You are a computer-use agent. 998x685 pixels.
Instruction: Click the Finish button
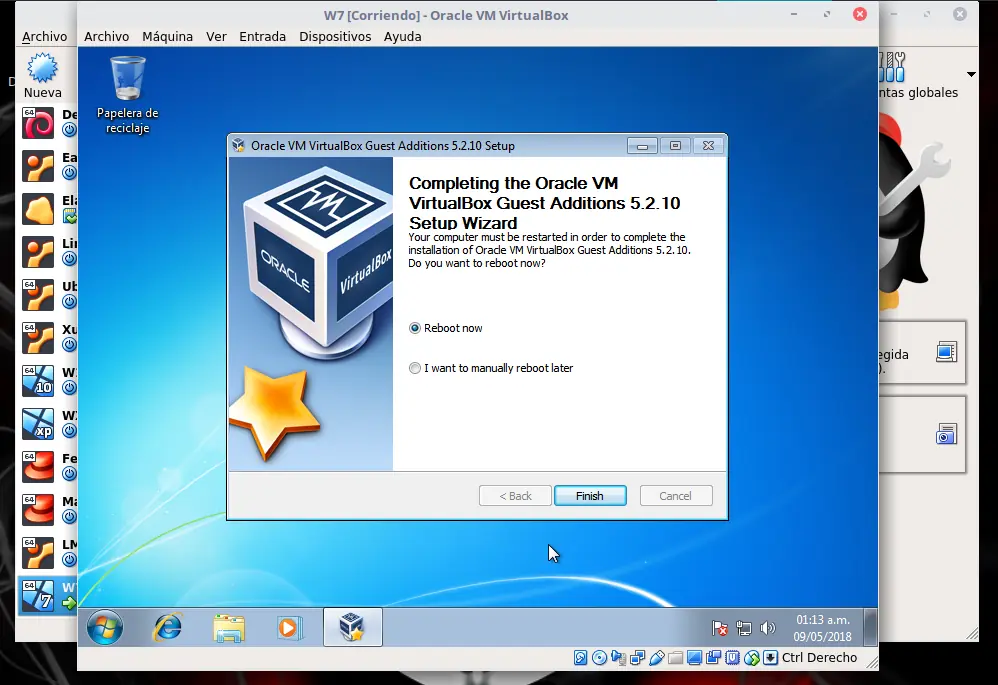pos(590,496)
